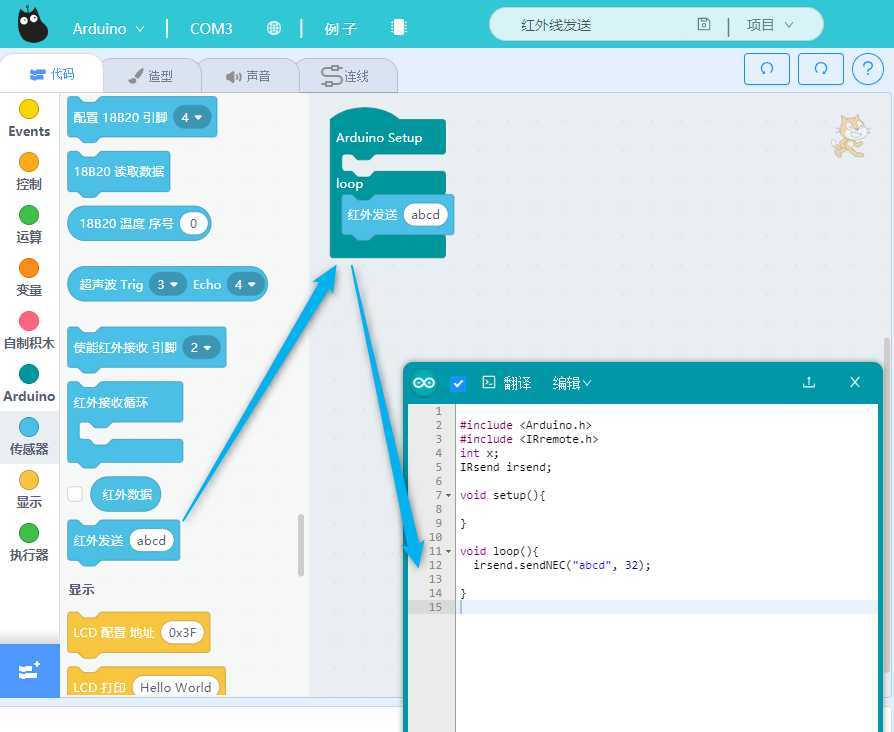Screen dimensions: 894x732
Task: Toggle the checkbox in code panel header
Action: [458, 383]
